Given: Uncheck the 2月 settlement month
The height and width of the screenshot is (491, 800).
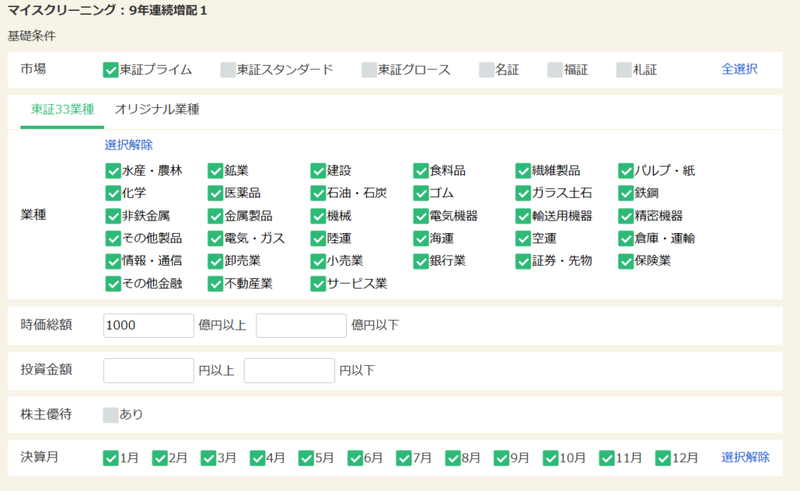Looking at the screenshot, I should [160, 458].
